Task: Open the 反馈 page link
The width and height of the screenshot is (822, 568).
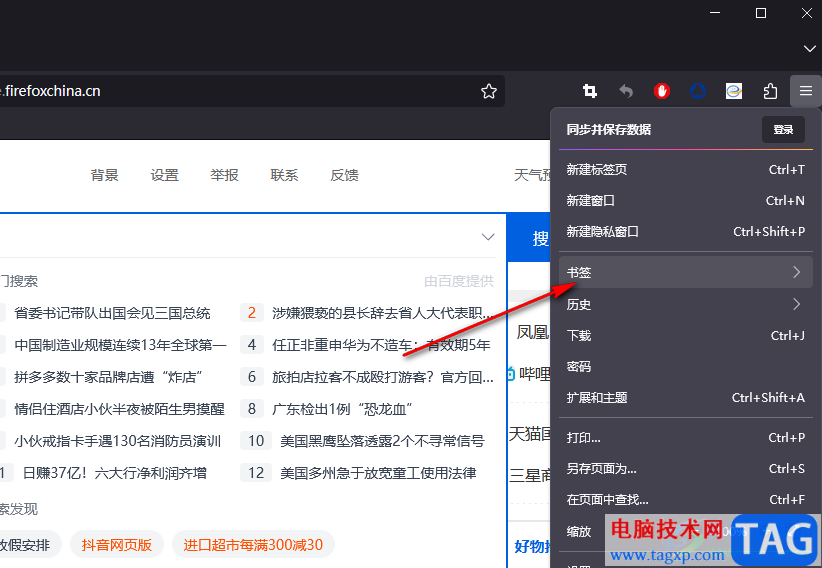Action: tap(344, 175)
